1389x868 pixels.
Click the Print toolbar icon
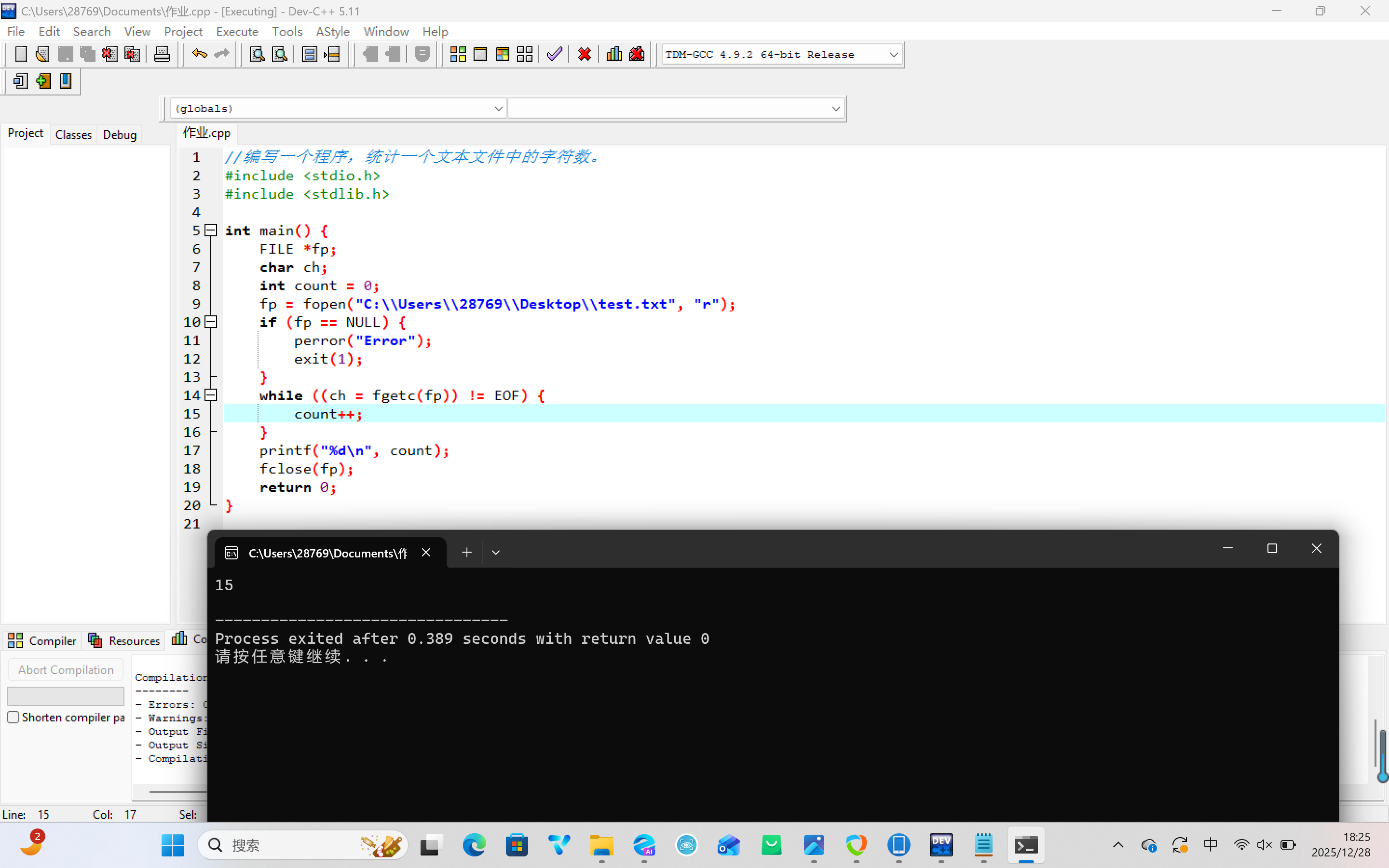[162, 54]
